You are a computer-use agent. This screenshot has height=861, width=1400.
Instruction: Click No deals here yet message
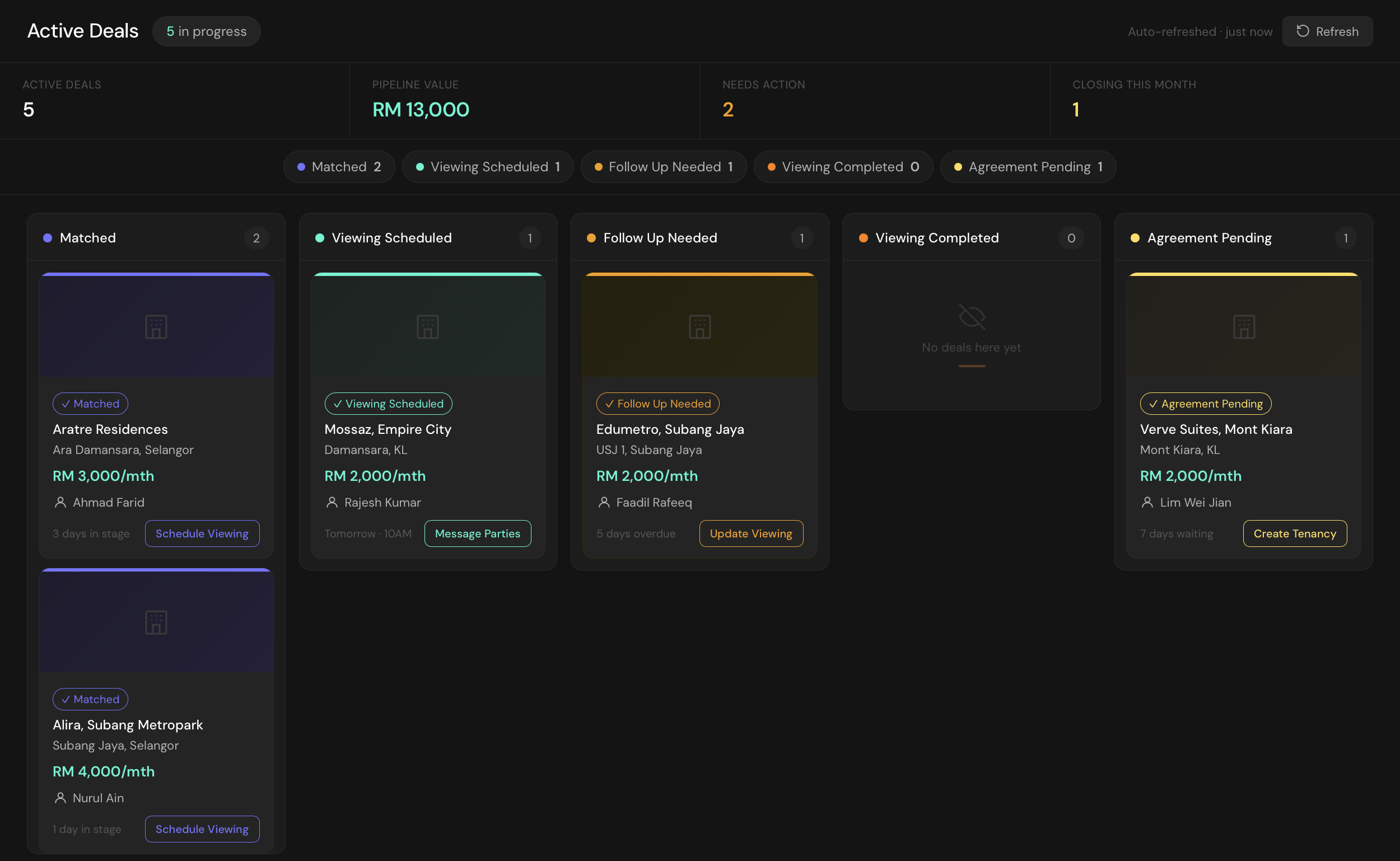(x=971, y=347)
